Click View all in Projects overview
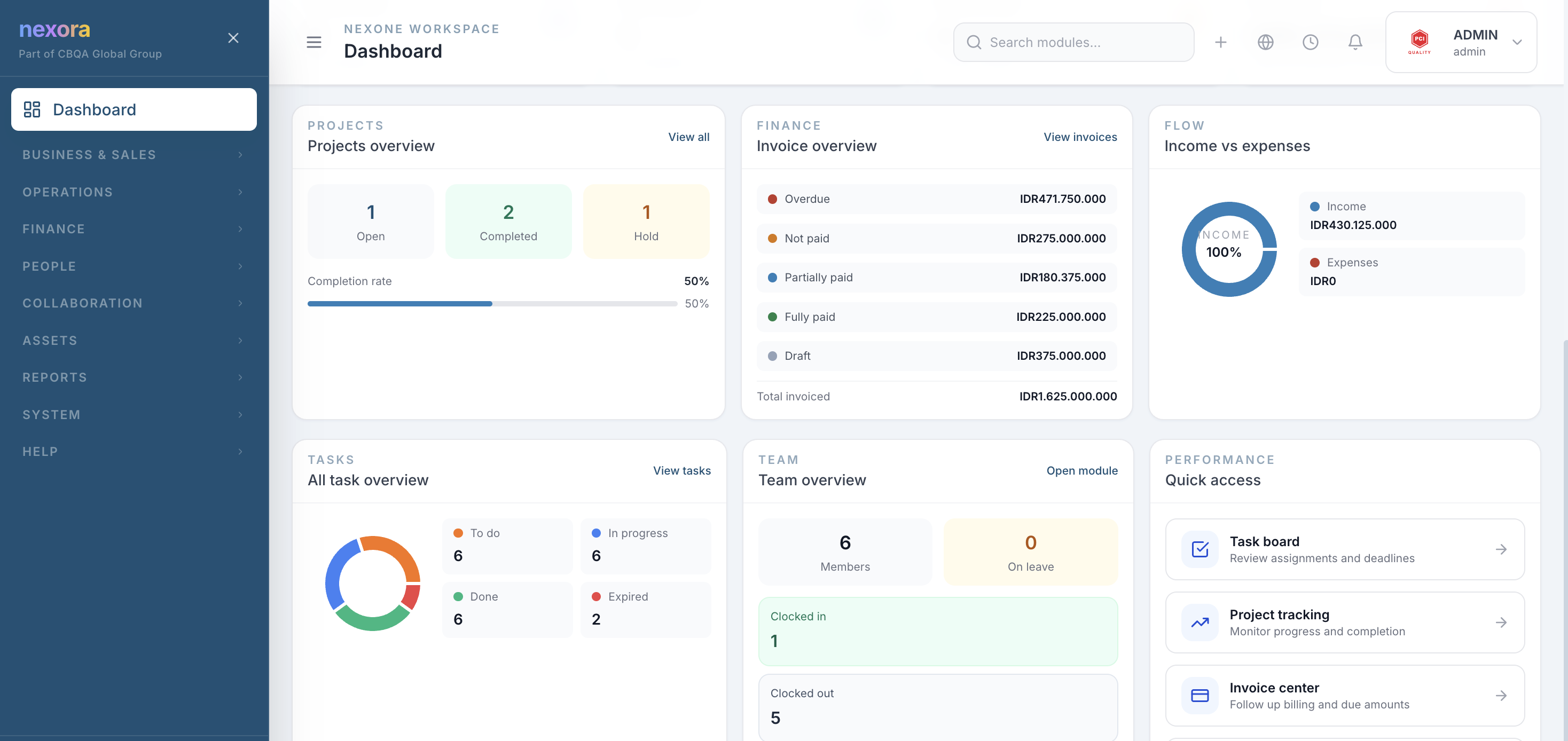This screenshot has width=1568, height=741. [688, 137]
